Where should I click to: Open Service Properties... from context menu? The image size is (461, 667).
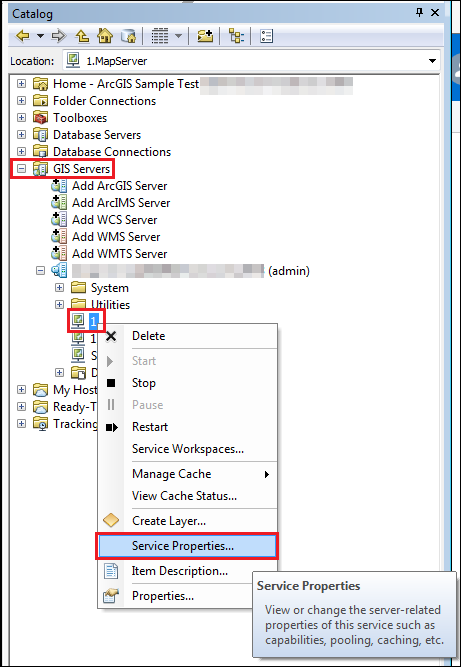[188, 546]
